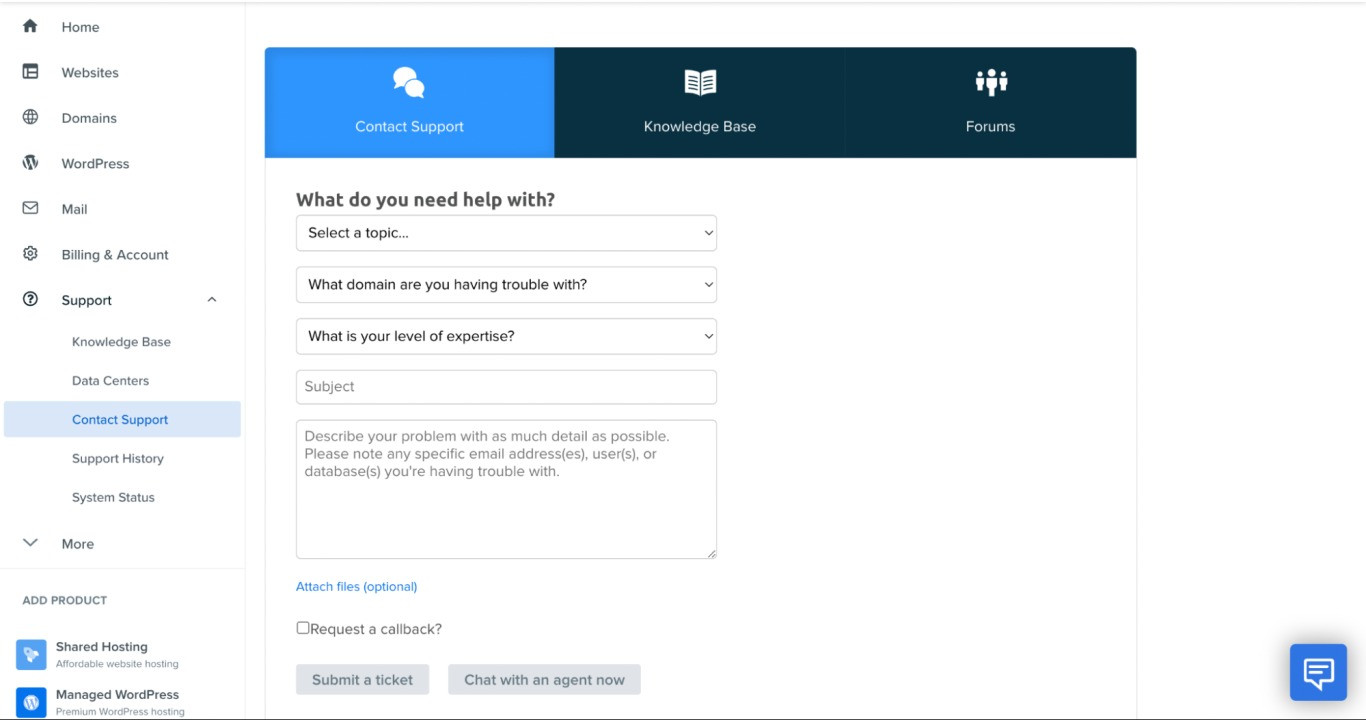The image size is (1366, 720).
Task: Click the "What do you need help with?" heading
Action: click(x=426, y=199)
